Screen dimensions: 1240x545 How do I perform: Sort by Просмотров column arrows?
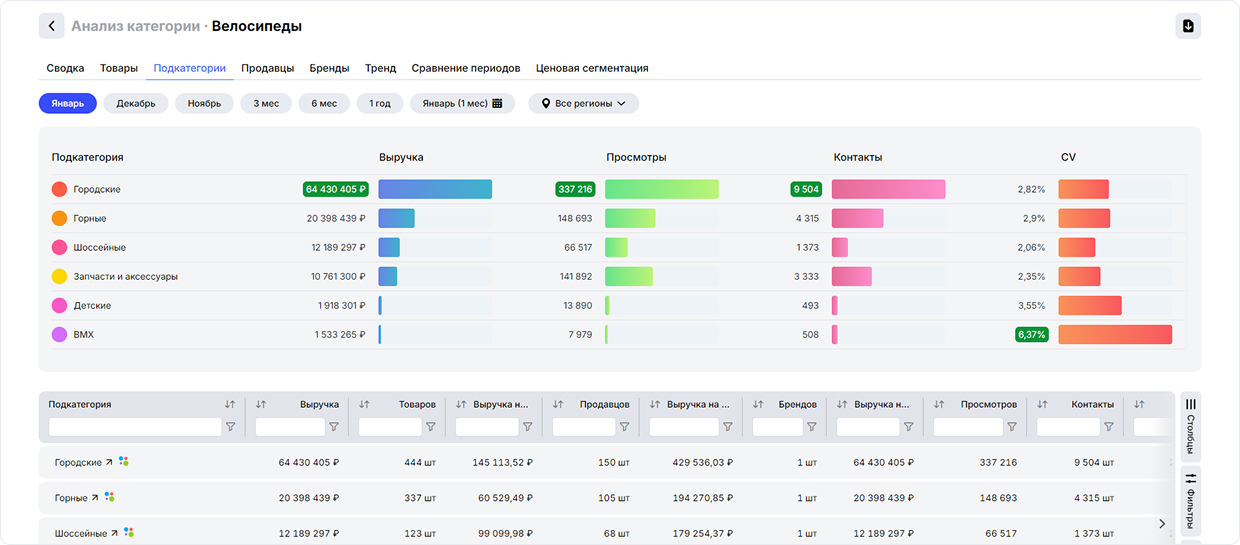coord(939,405)
